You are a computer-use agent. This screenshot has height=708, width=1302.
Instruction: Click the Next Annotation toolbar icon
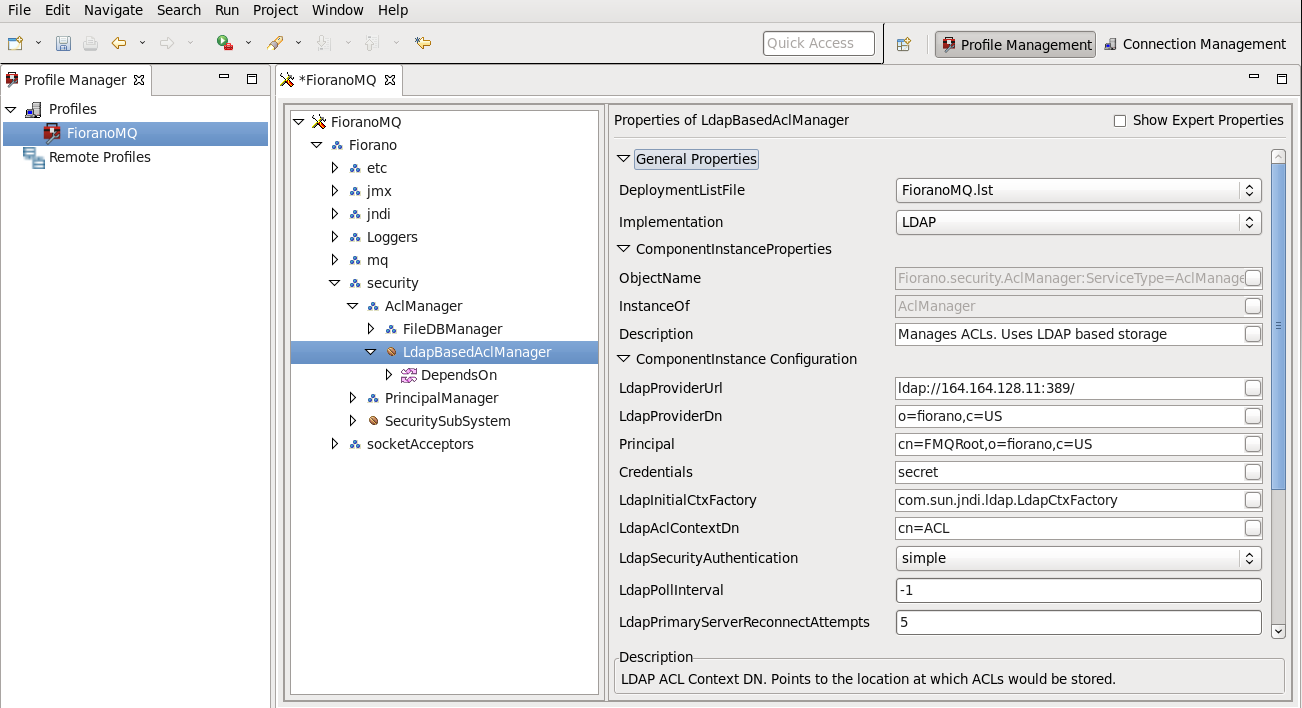click(x=323, y=43)
